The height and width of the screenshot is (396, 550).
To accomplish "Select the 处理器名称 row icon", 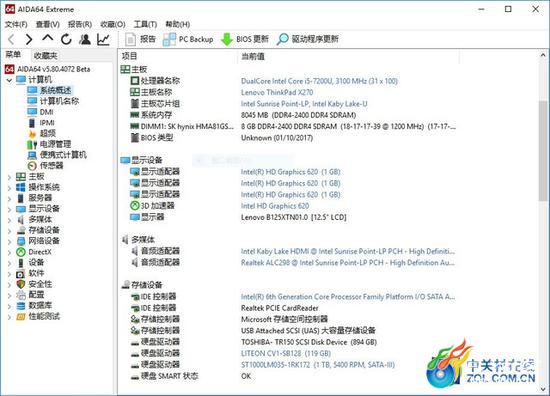I will point(135,81).
